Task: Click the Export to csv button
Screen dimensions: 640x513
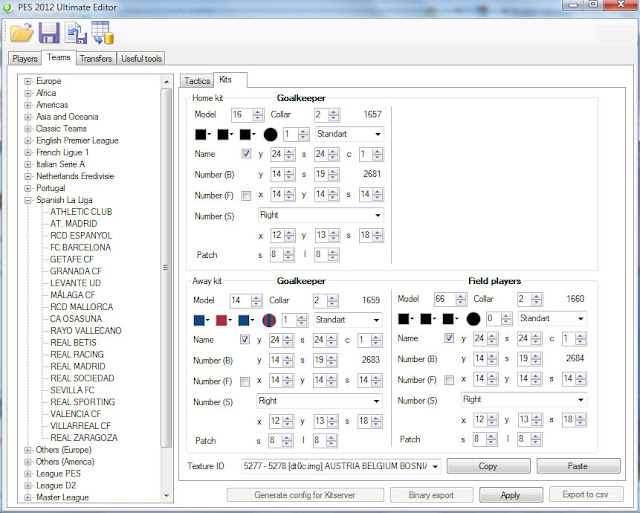Action: pos(586,494)
